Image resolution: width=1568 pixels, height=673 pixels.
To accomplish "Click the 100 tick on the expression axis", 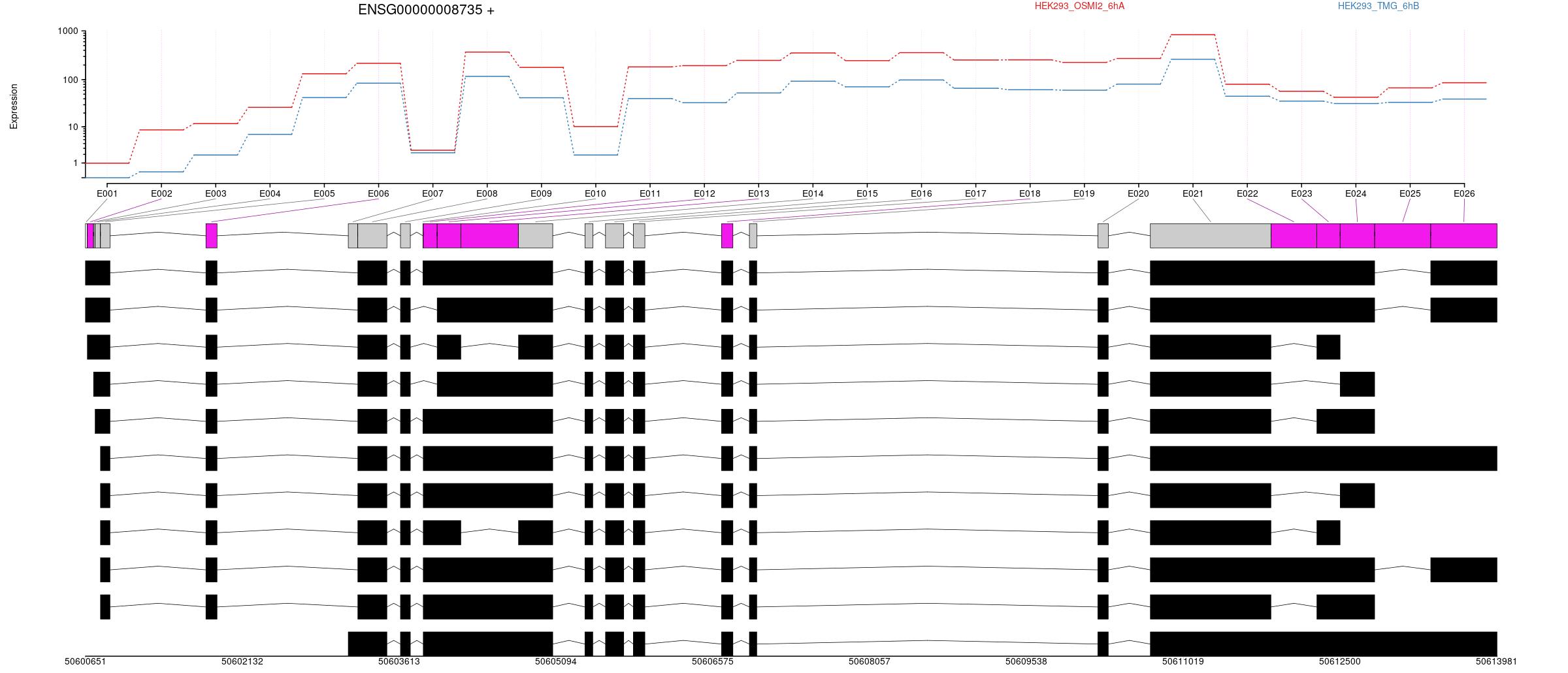I will coord(71,80).
